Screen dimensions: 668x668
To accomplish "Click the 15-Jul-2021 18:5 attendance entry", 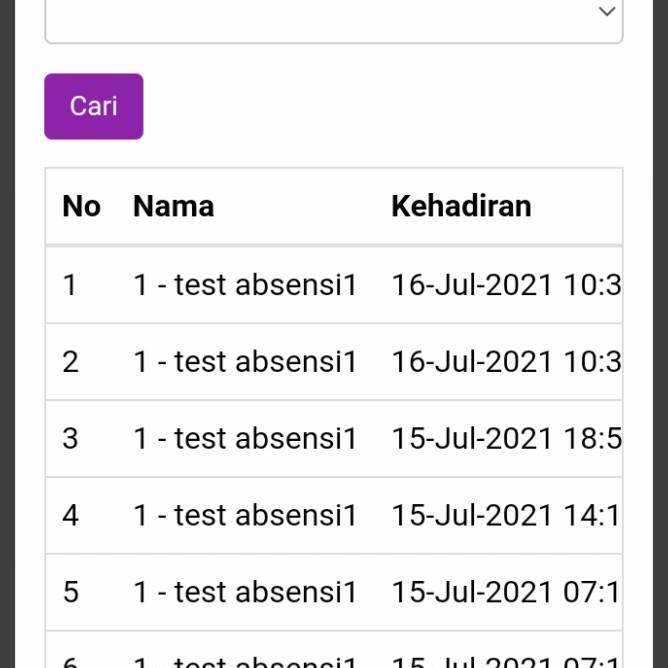I will click(x=506, y=438).
